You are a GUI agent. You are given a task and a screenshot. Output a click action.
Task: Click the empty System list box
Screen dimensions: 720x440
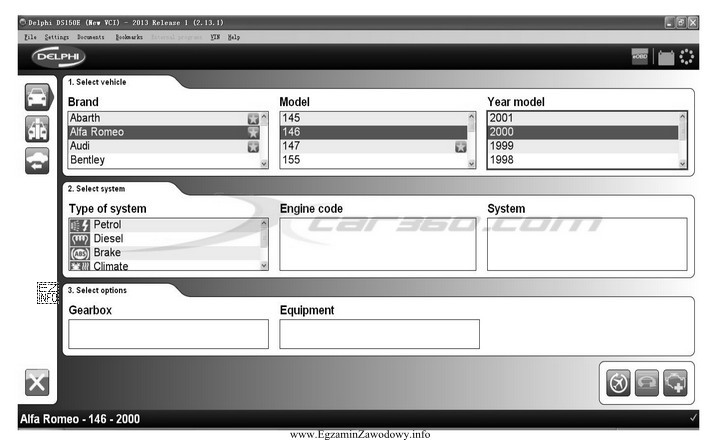click(x=587, y=244)
